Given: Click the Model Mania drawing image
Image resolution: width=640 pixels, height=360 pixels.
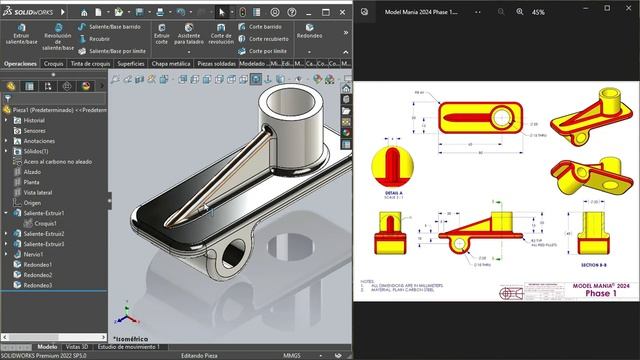Looking at the screenshot, I should pos(496,191).
